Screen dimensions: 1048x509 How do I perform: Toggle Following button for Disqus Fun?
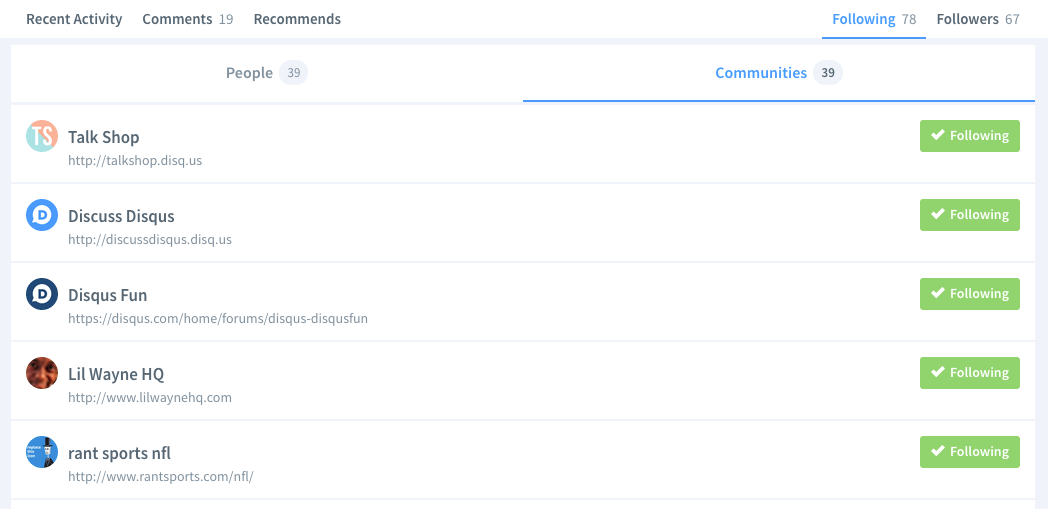coord(970,294)
